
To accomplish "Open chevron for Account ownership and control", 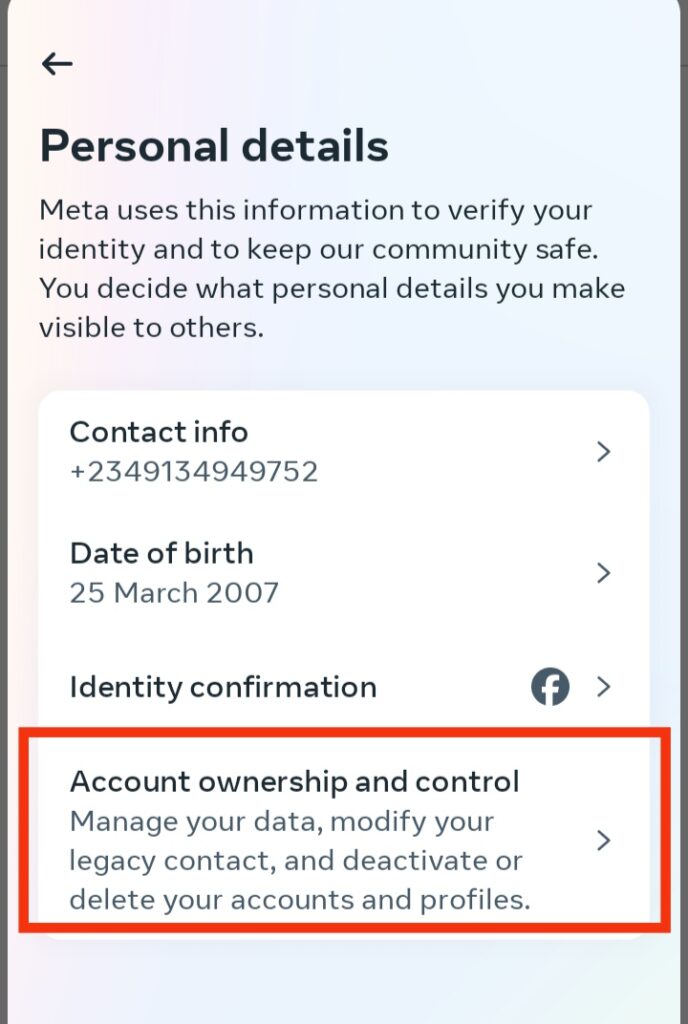I will [x=604, y=840].
